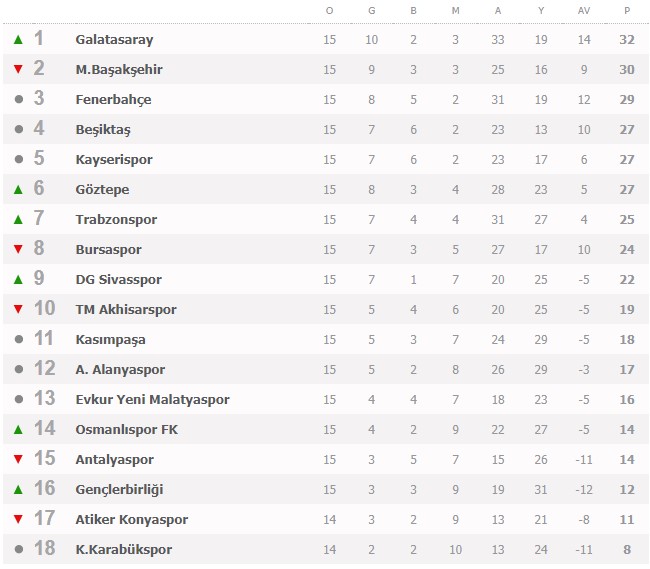The width and height of the screenshot is (650, 569).
Task: Click Gençlerbirliği team name
Action: (x=119, y=490)
